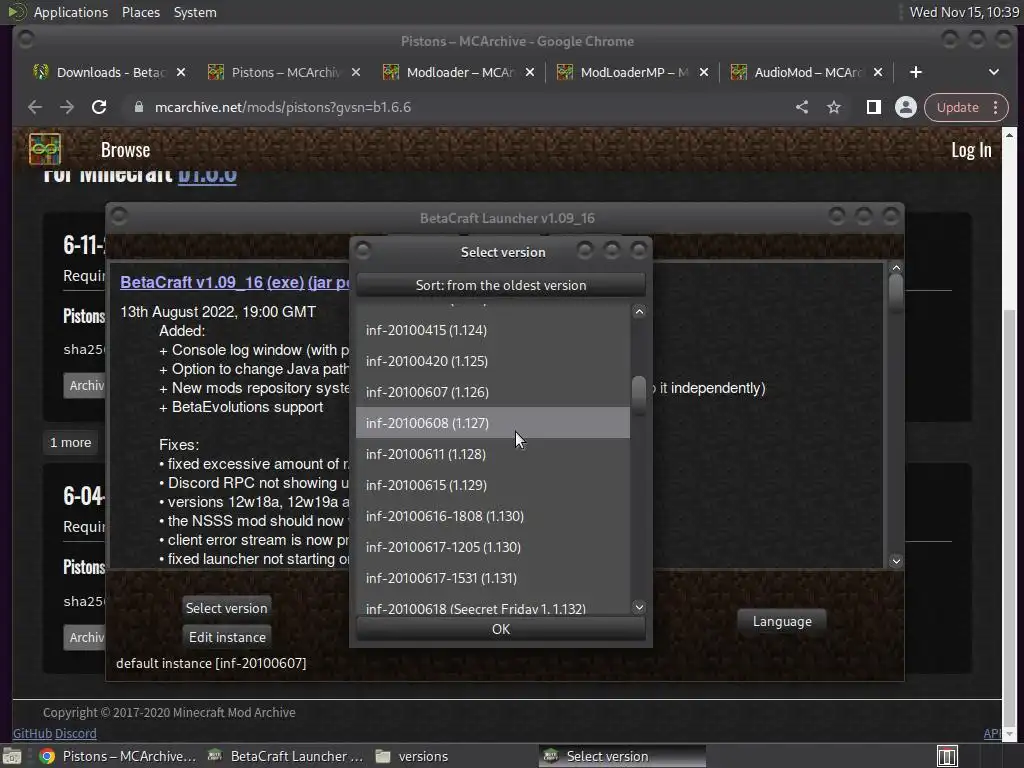Click the launcher changelog scroll down arrow

point(896,561)
